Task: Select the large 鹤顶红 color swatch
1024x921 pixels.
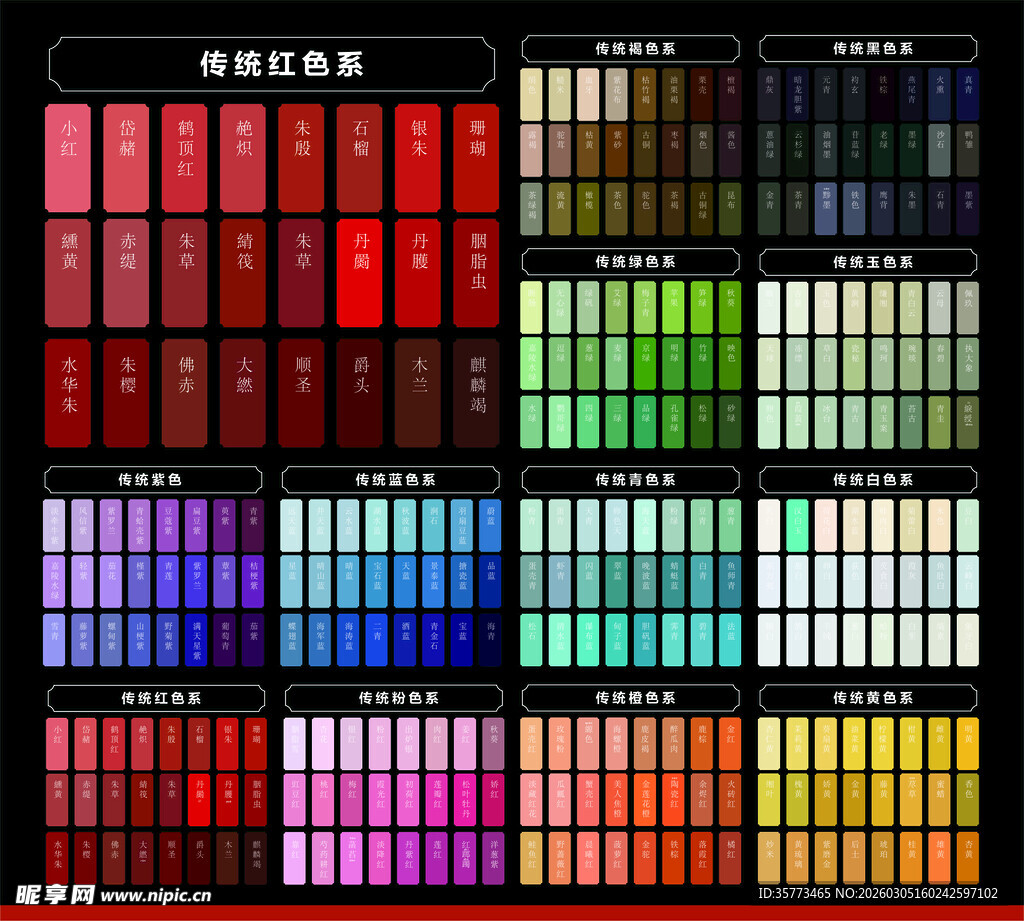Action: (185, 158)
